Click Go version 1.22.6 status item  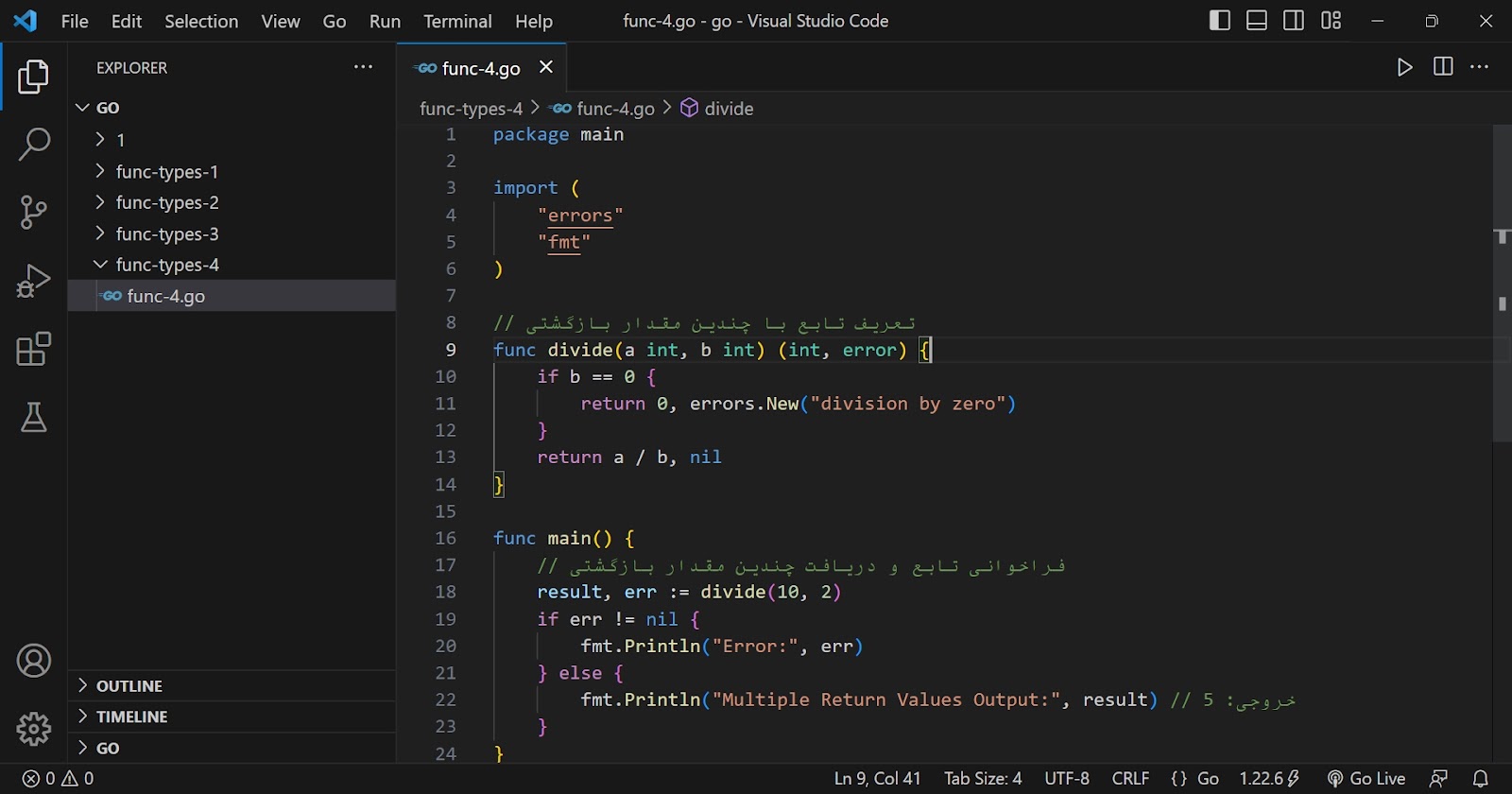click(1269, 779)
